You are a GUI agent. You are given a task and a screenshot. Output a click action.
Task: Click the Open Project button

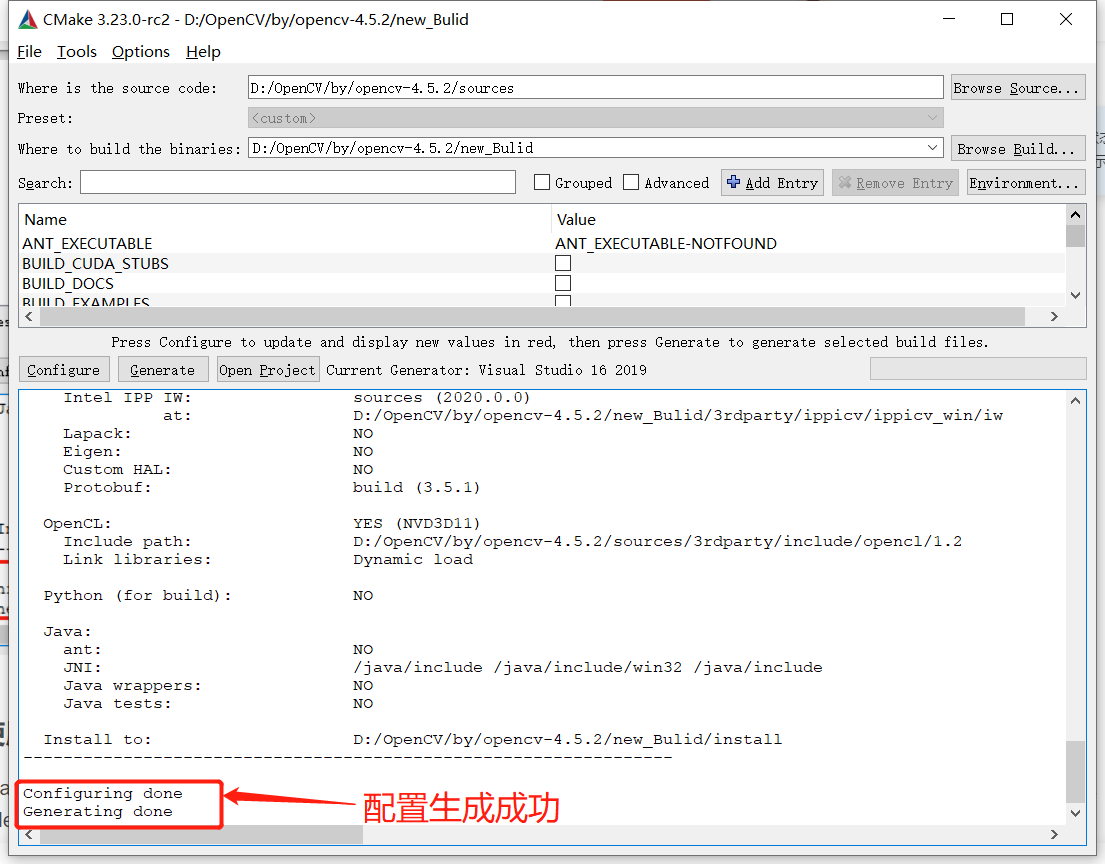(267, 370)
